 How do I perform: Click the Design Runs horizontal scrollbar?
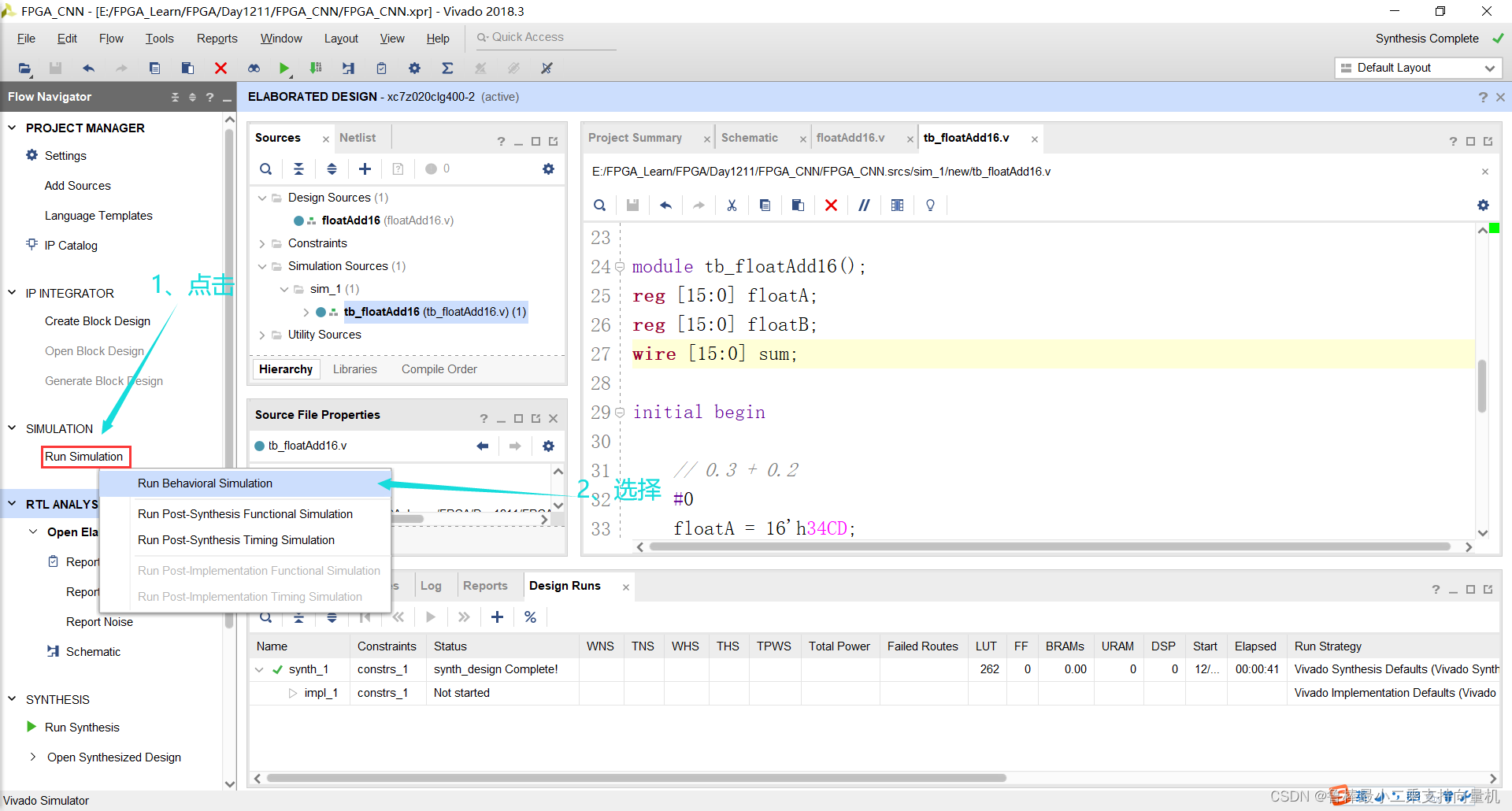point(636,778)
